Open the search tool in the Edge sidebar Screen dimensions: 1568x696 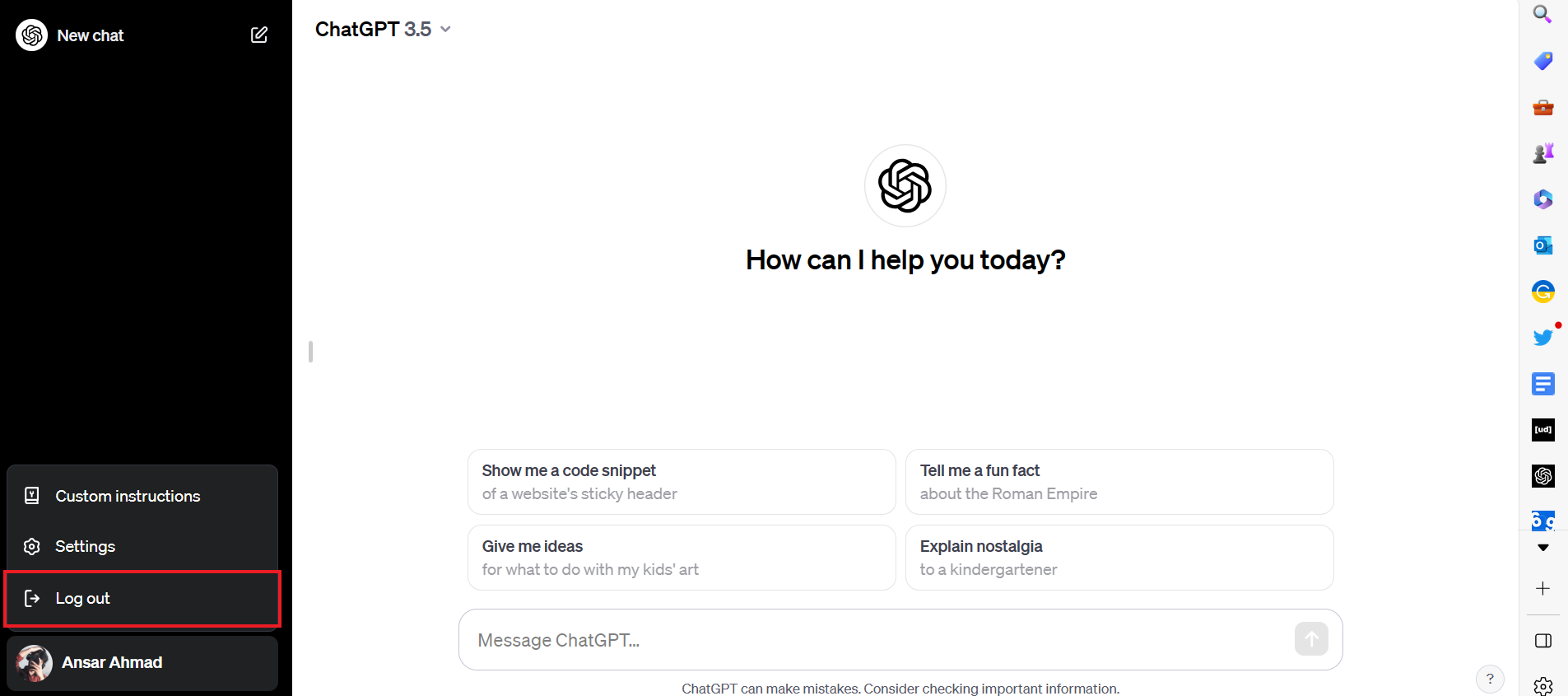tap(1543, 14)
